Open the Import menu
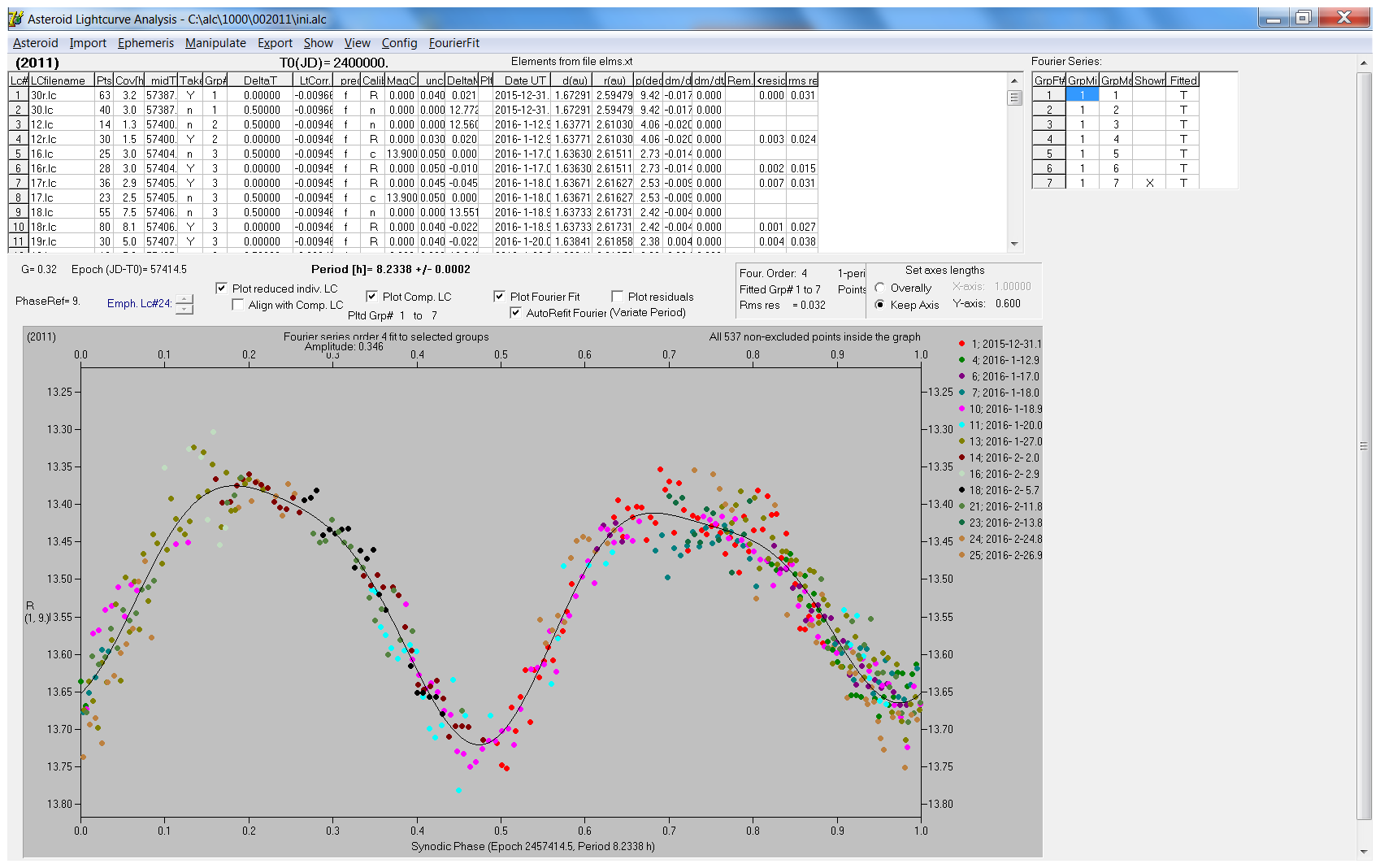The width and height of the screenshot is (1380, 868). 88,43
